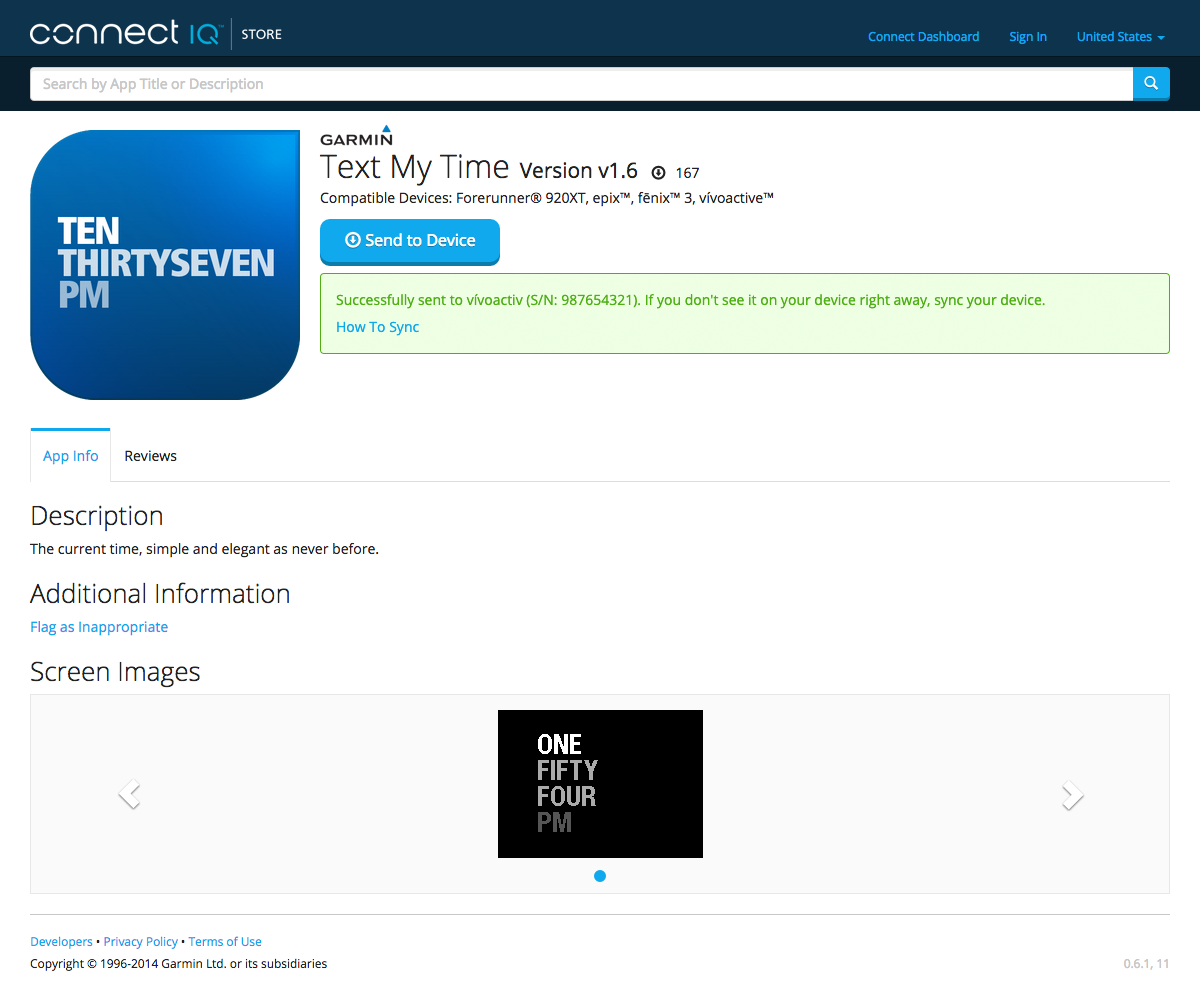The height and width of the screenshot is (994, 1200).
Task: Open the How To Sync link
Action: 377,327
